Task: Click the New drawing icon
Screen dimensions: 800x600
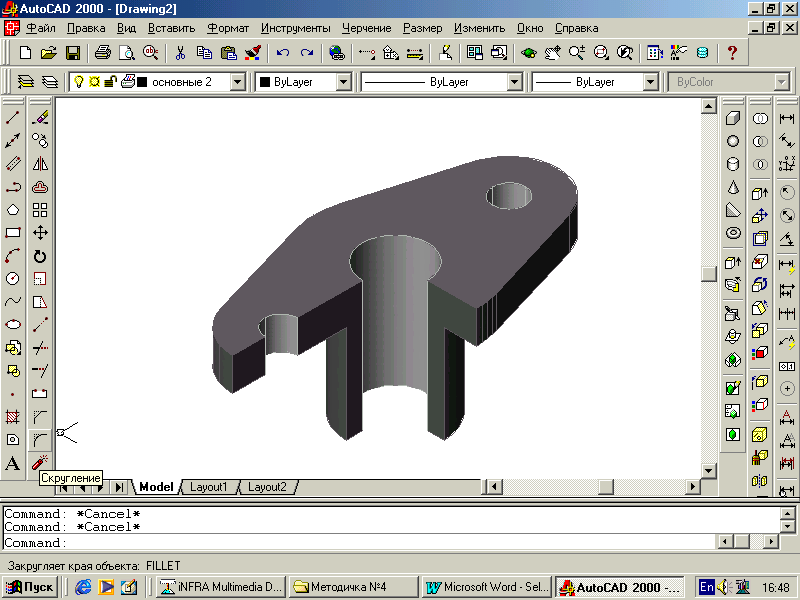Action: 25,53
